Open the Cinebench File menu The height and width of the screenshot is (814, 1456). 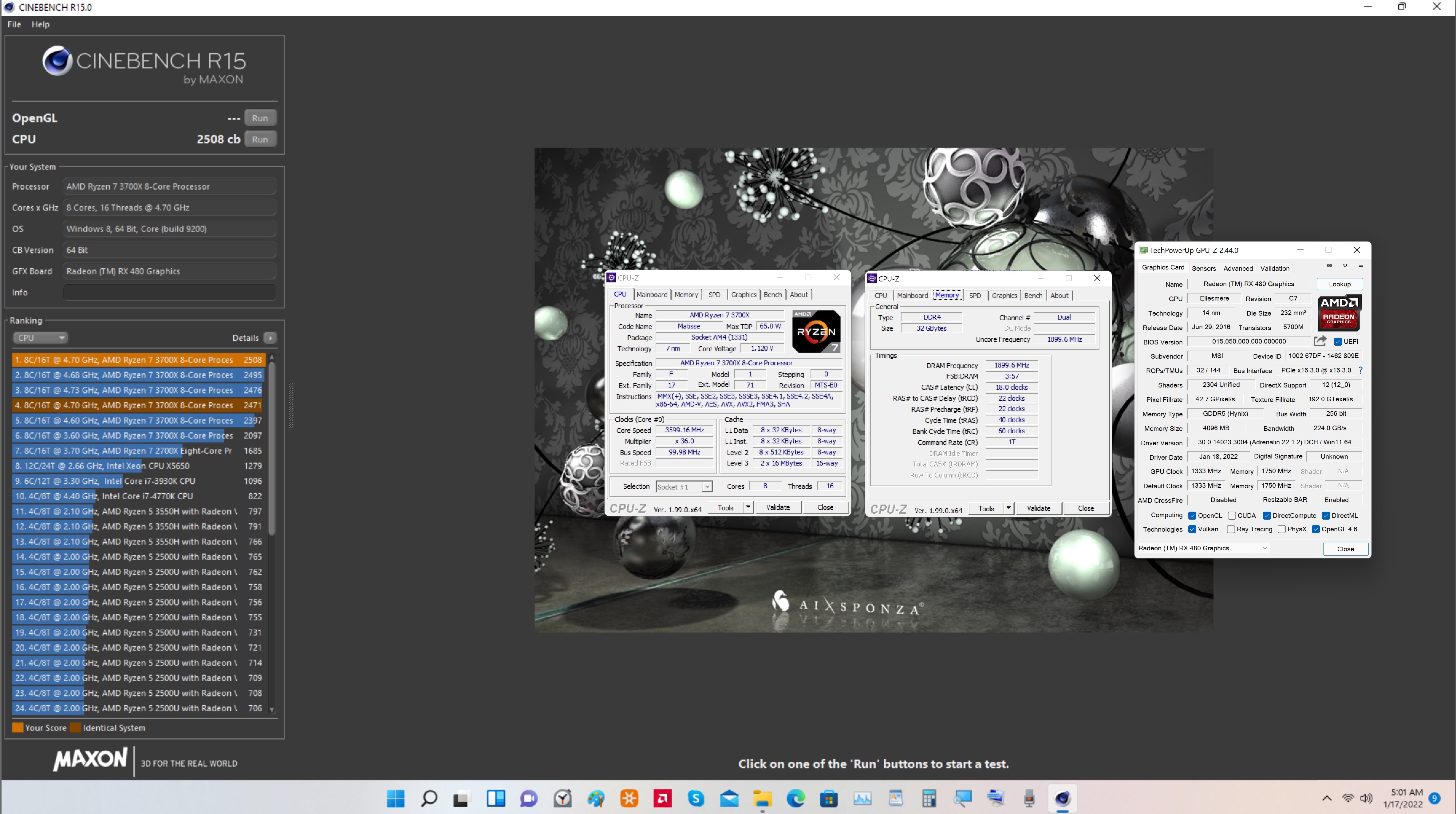coord(14,24)
